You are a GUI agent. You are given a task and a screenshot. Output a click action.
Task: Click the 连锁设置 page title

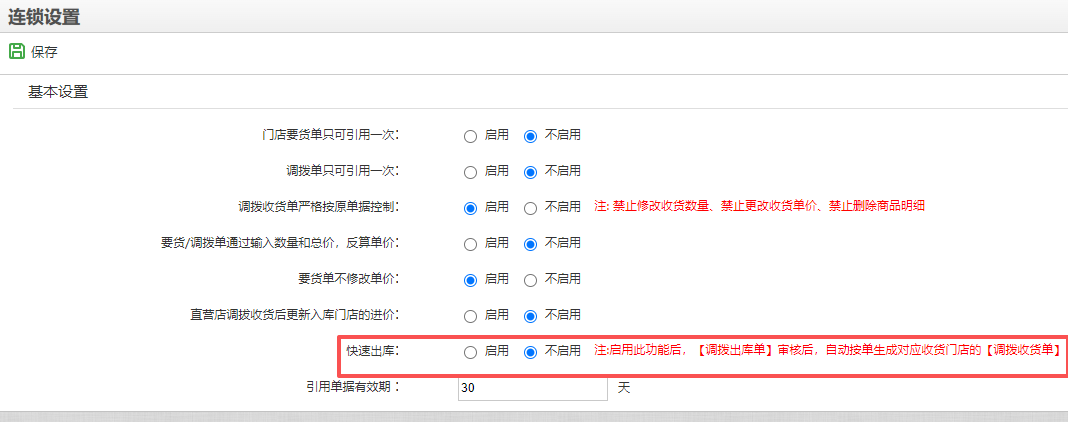(x=44, y=17)
